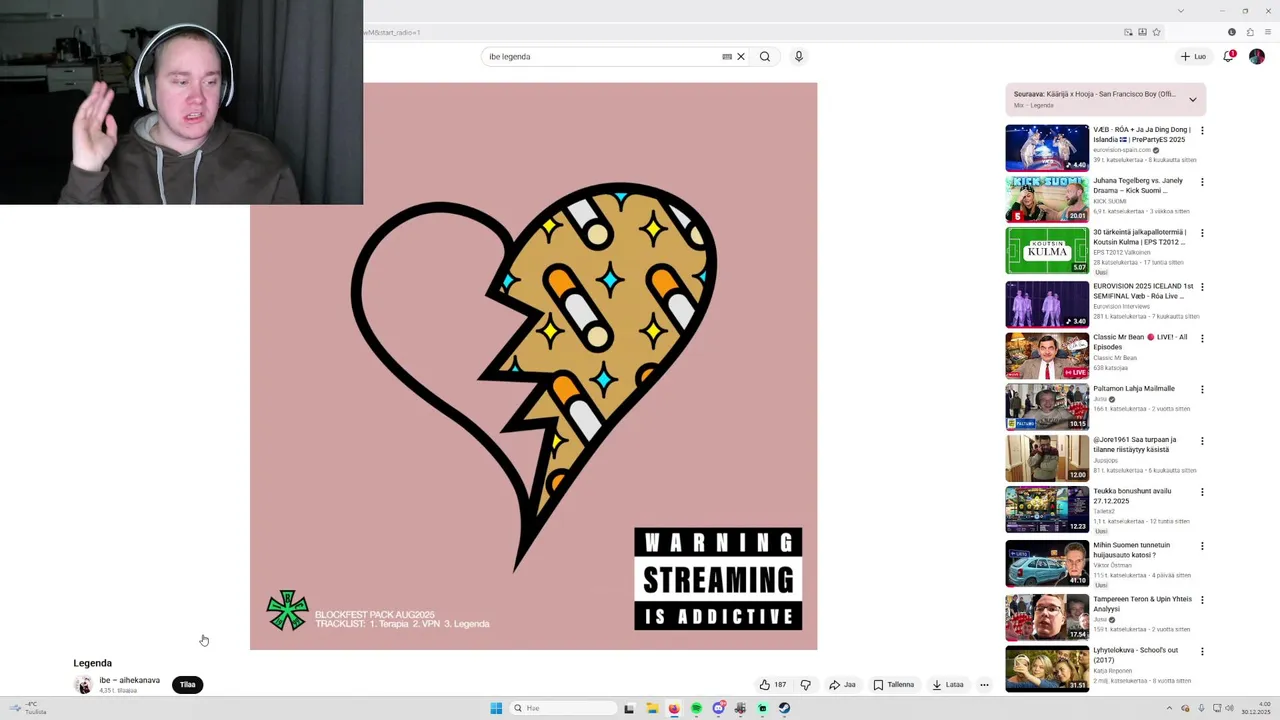Share the video with Jaa button
1280x720 pixels.
[842, 685]
